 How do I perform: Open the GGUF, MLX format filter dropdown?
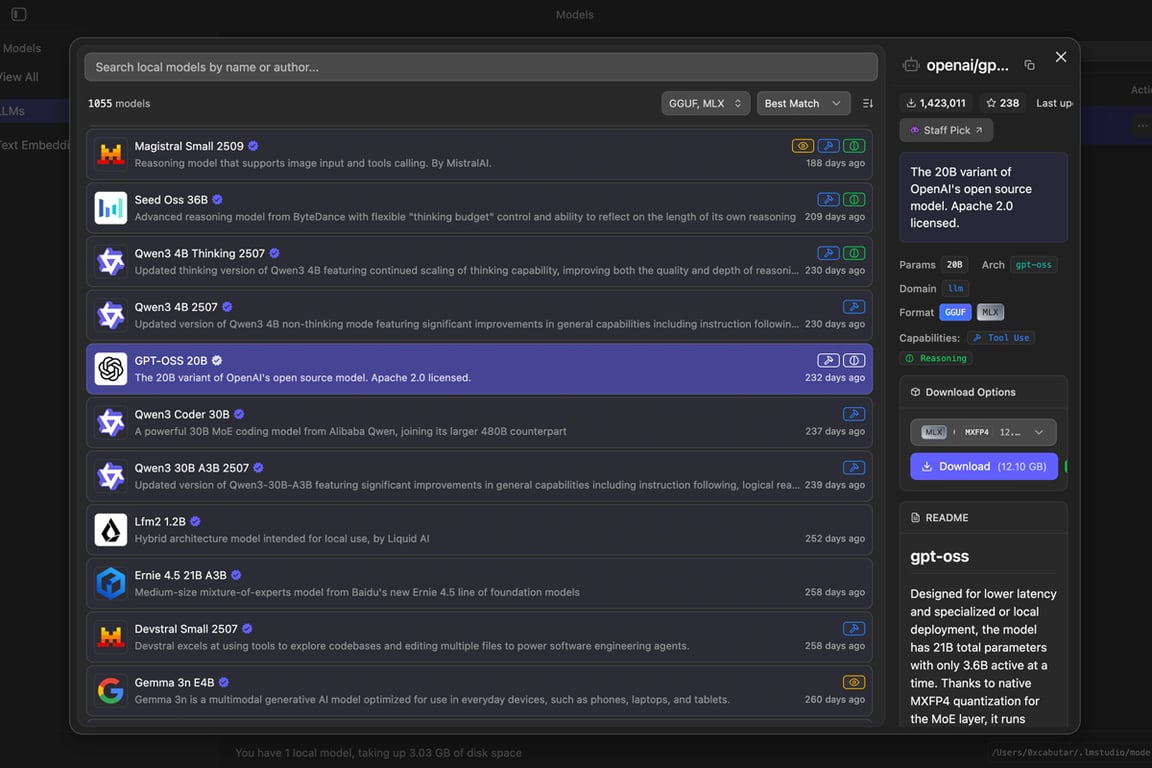coord(705,104)
